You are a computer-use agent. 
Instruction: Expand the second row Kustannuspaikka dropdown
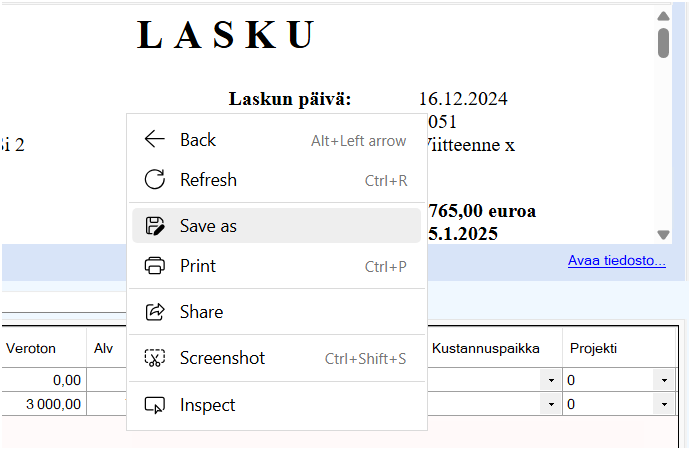(550, 405)
